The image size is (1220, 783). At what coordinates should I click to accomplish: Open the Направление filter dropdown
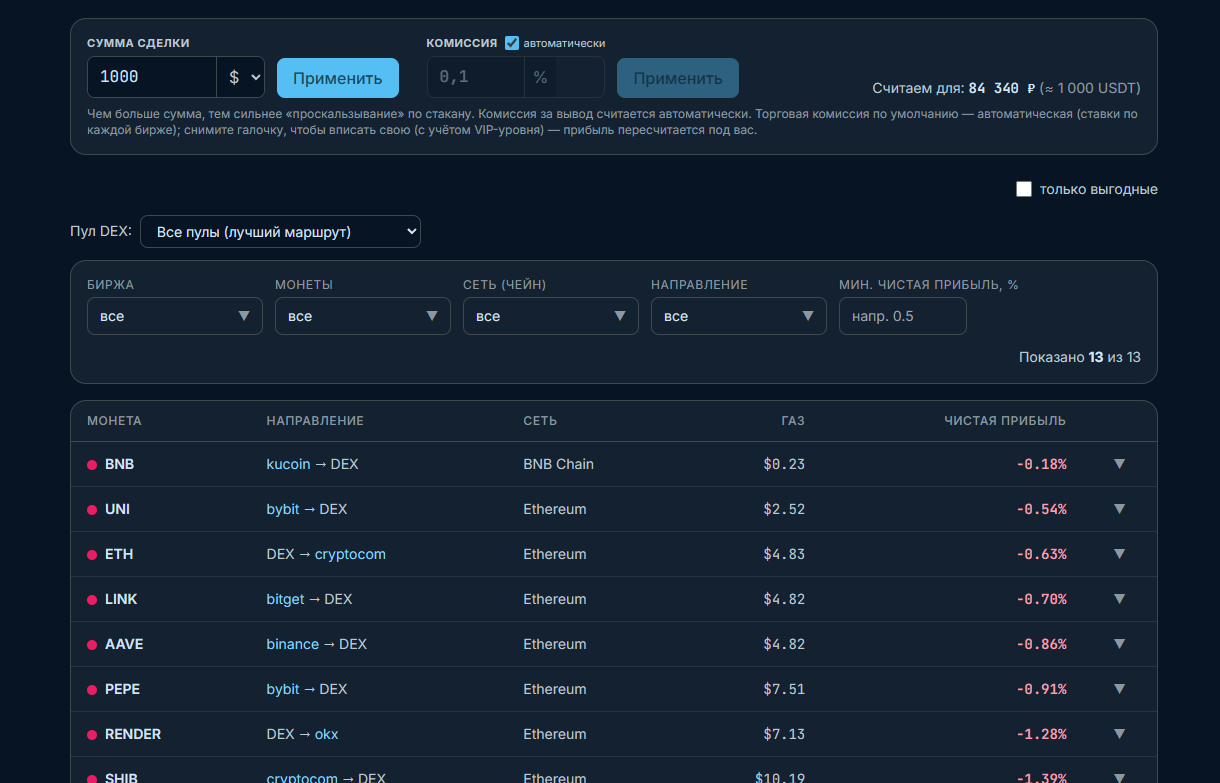coord(739,316)
